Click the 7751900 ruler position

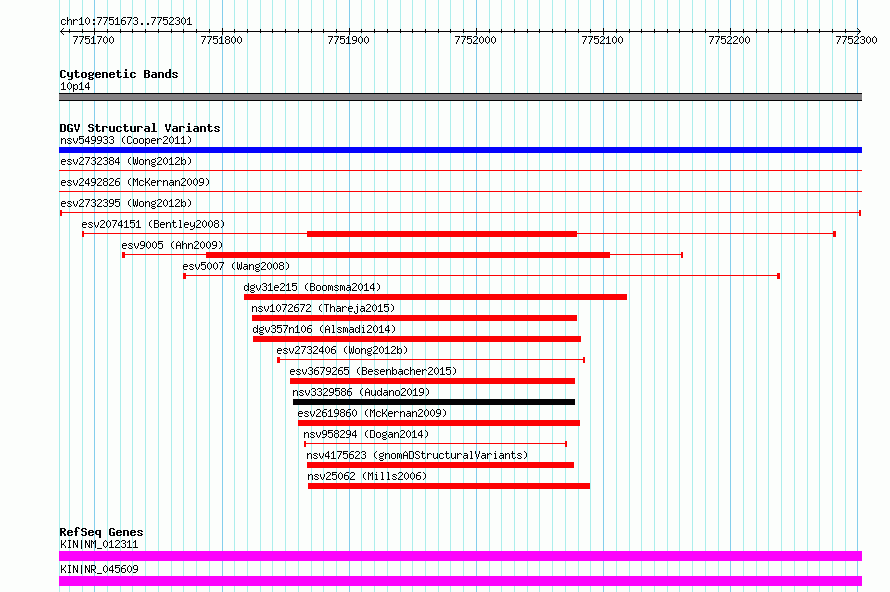(x=349, y=40)
